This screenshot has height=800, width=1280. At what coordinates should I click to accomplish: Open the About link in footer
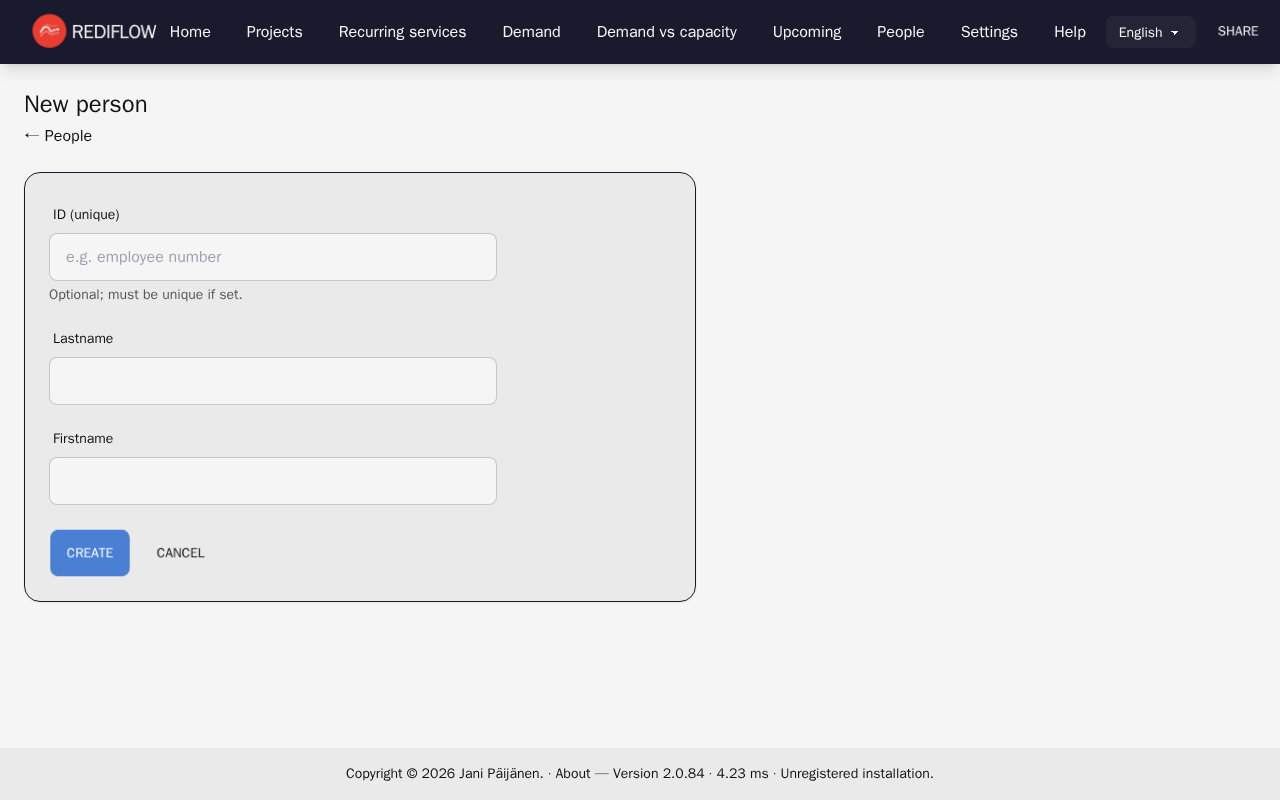coord(572,773)
